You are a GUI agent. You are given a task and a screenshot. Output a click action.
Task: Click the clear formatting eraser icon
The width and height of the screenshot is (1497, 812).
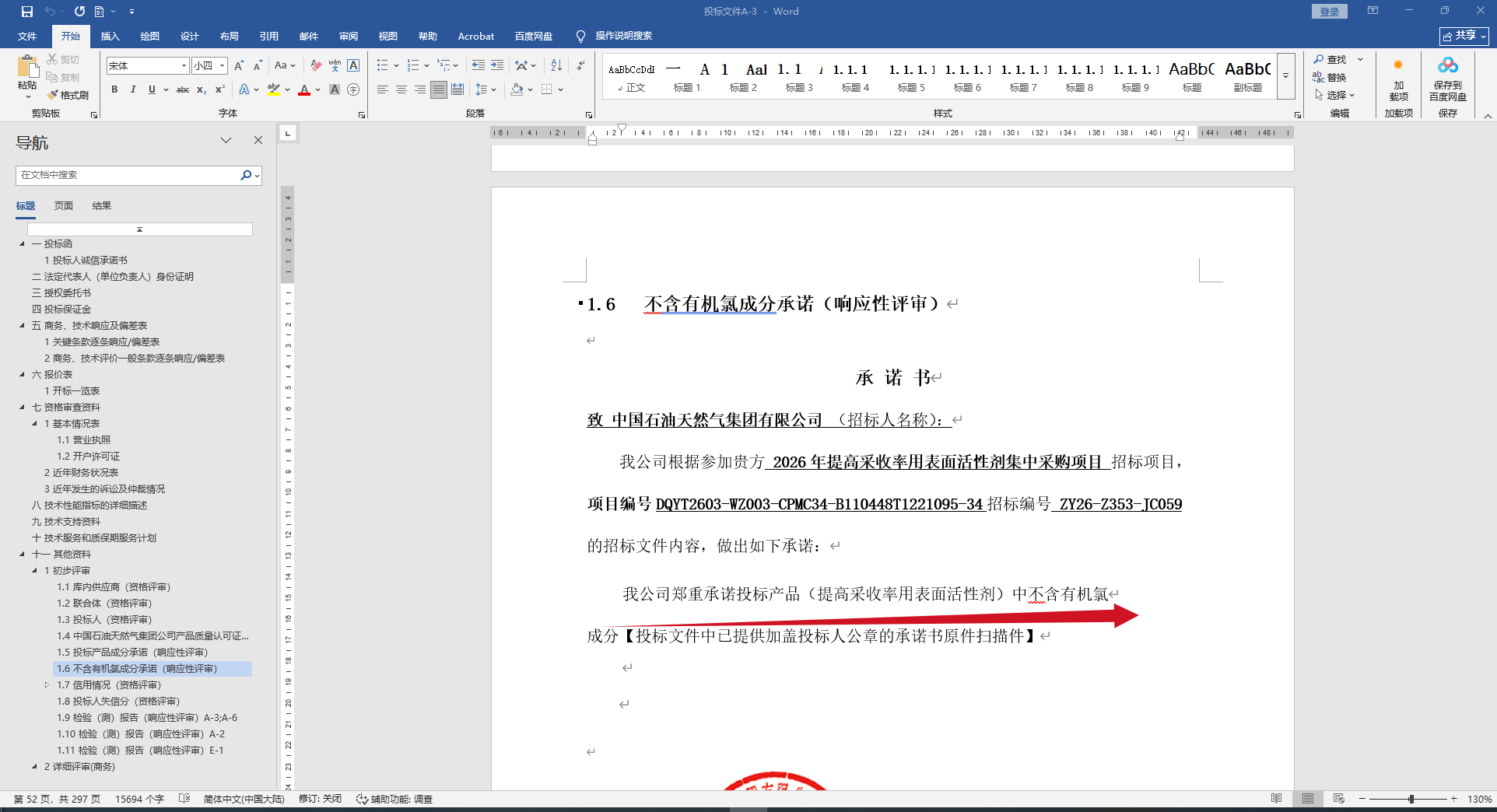316,65
